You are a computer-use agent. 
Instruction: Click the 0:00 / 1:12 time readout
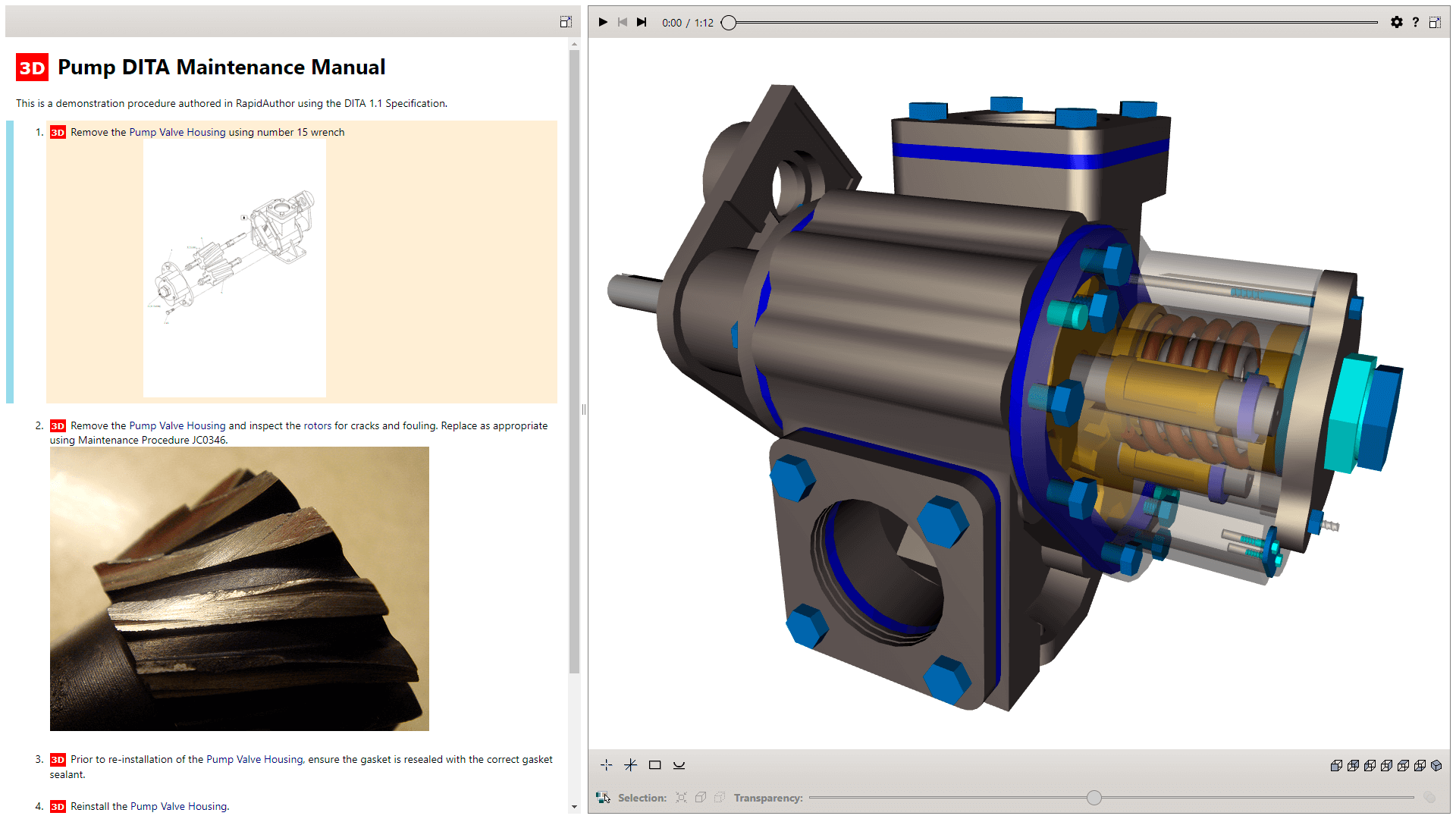(x=688, y=23)
